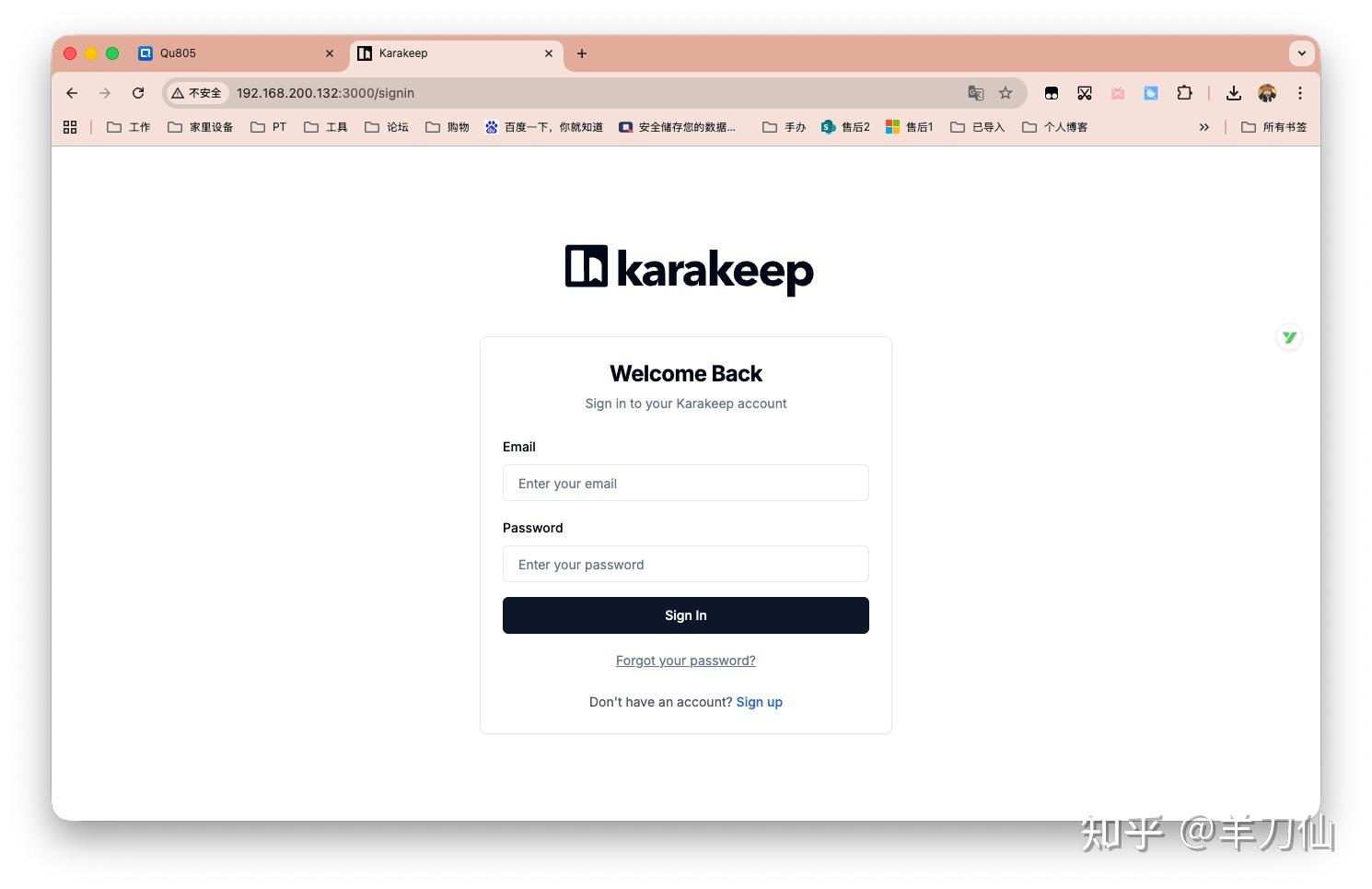Click the Sign In button
The image size is (1372, 889).
(x=685, y=615)
